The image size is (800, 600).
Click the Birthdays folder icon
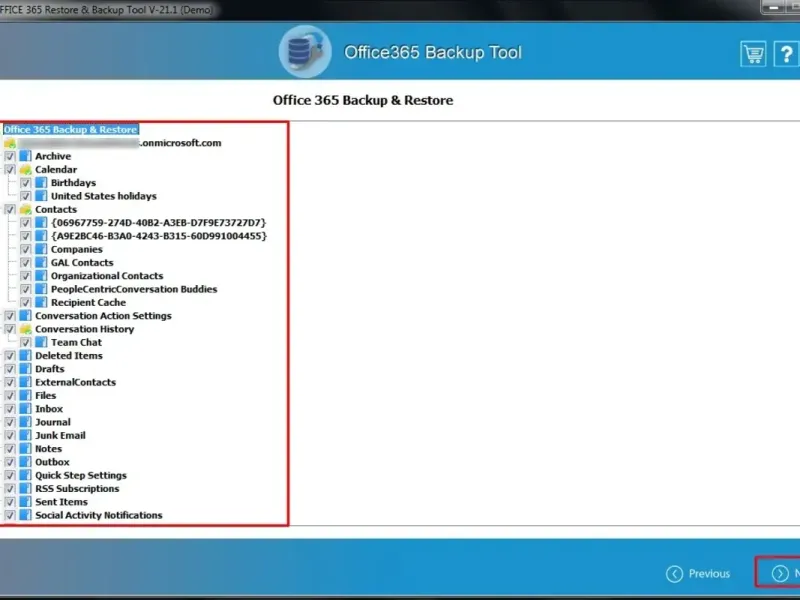[41, 183]
